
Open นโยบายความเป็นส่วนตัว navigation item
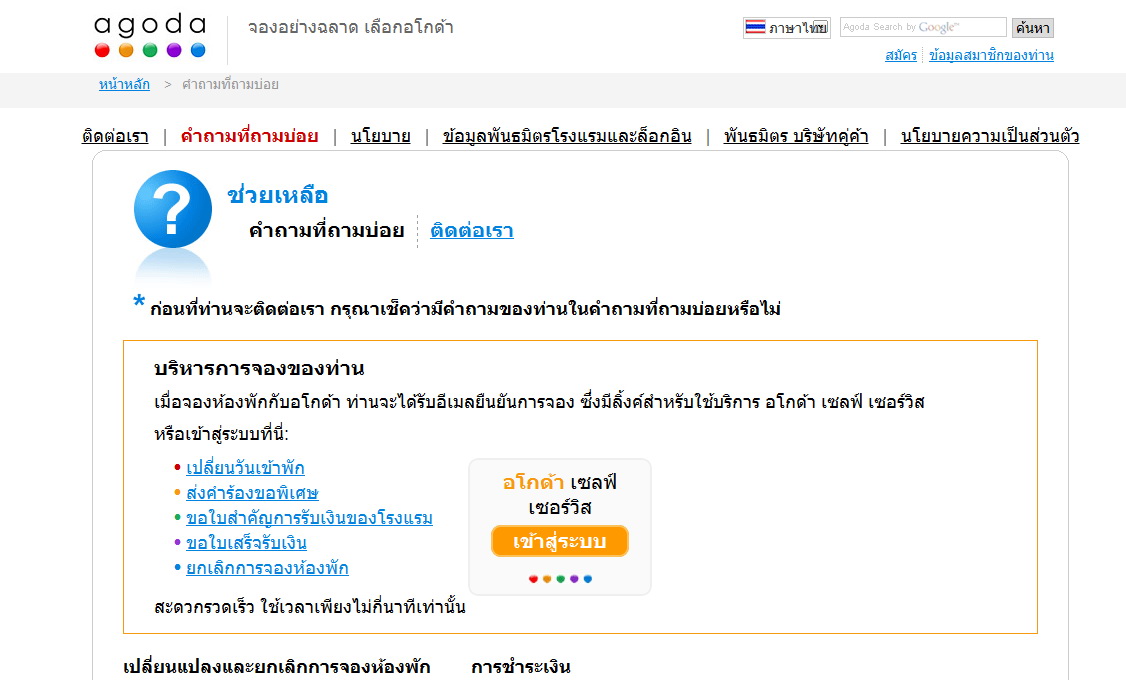tap(990, 136)
